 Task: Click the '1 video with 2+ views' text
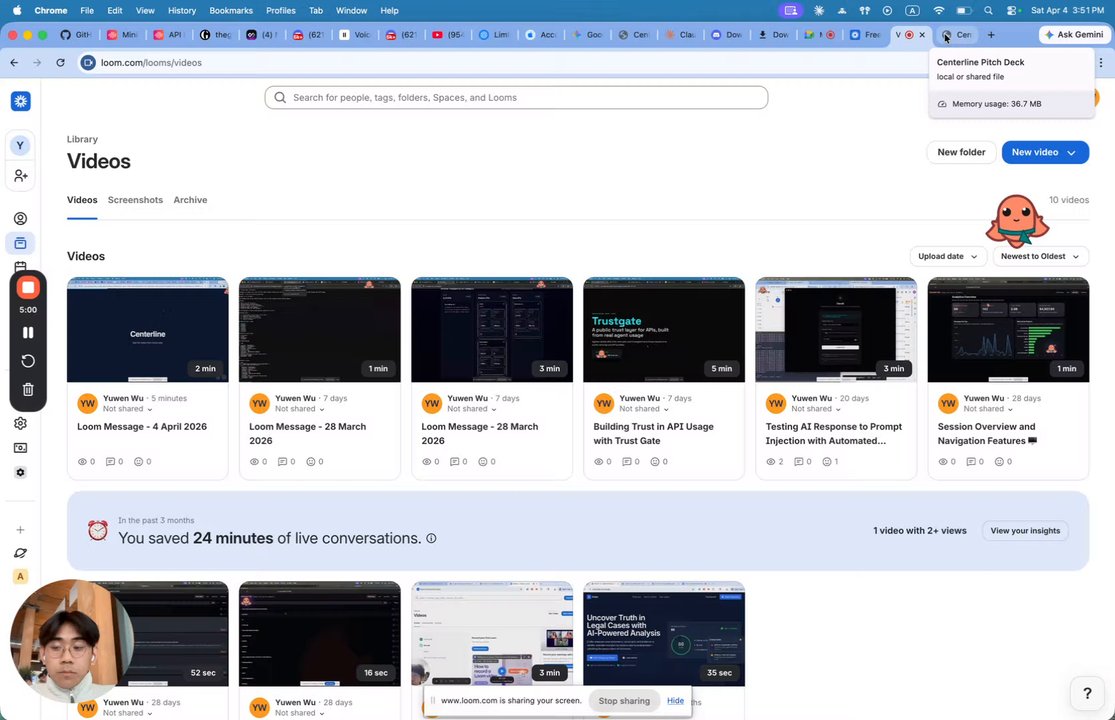pos(919,531)
